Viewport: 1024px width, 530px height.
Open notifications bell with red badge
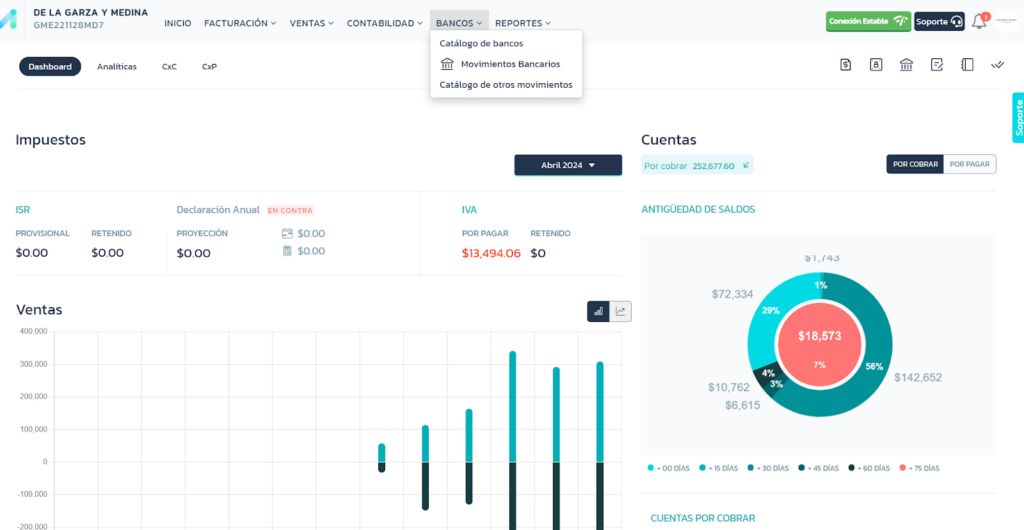pos(979,22)
